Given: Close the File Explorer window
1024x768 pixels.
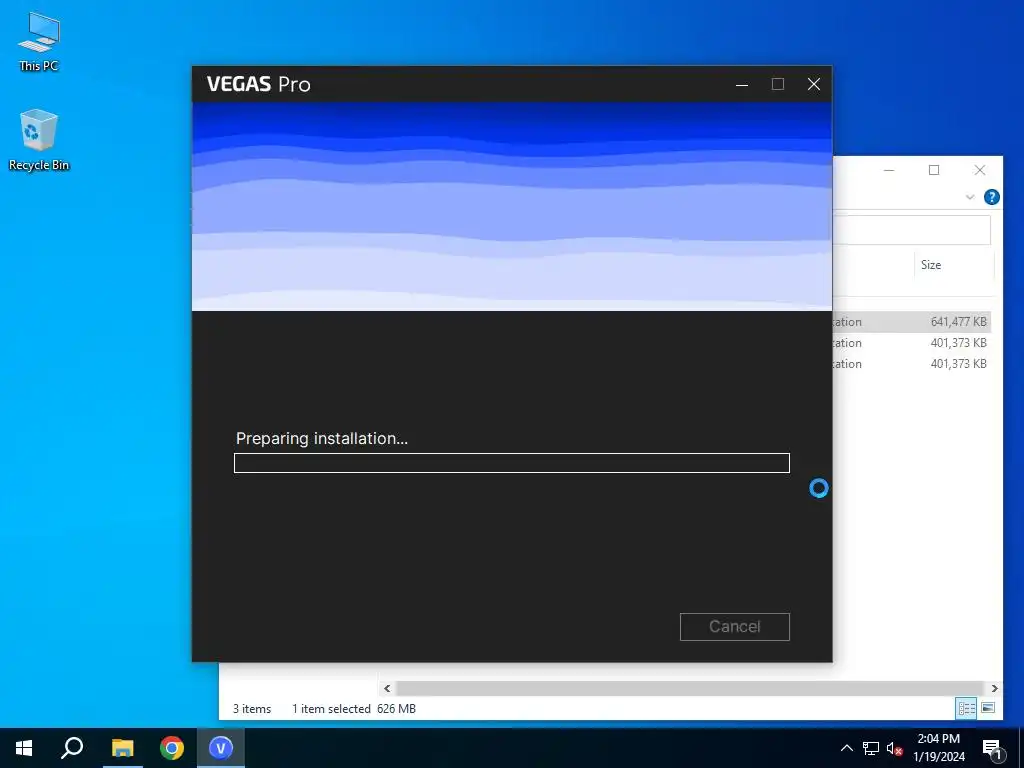Looking at the screenshot, I should 980,170.
